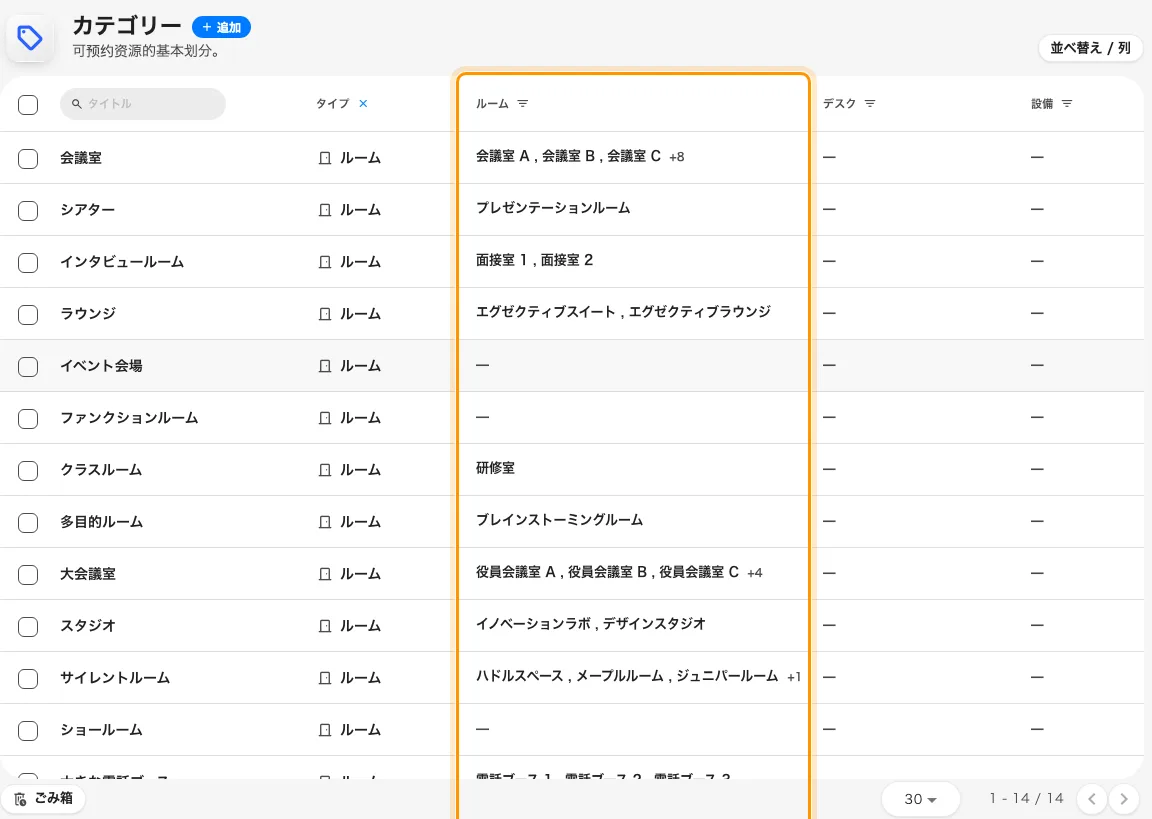Check the シアター row checkbox

[28, 211]
